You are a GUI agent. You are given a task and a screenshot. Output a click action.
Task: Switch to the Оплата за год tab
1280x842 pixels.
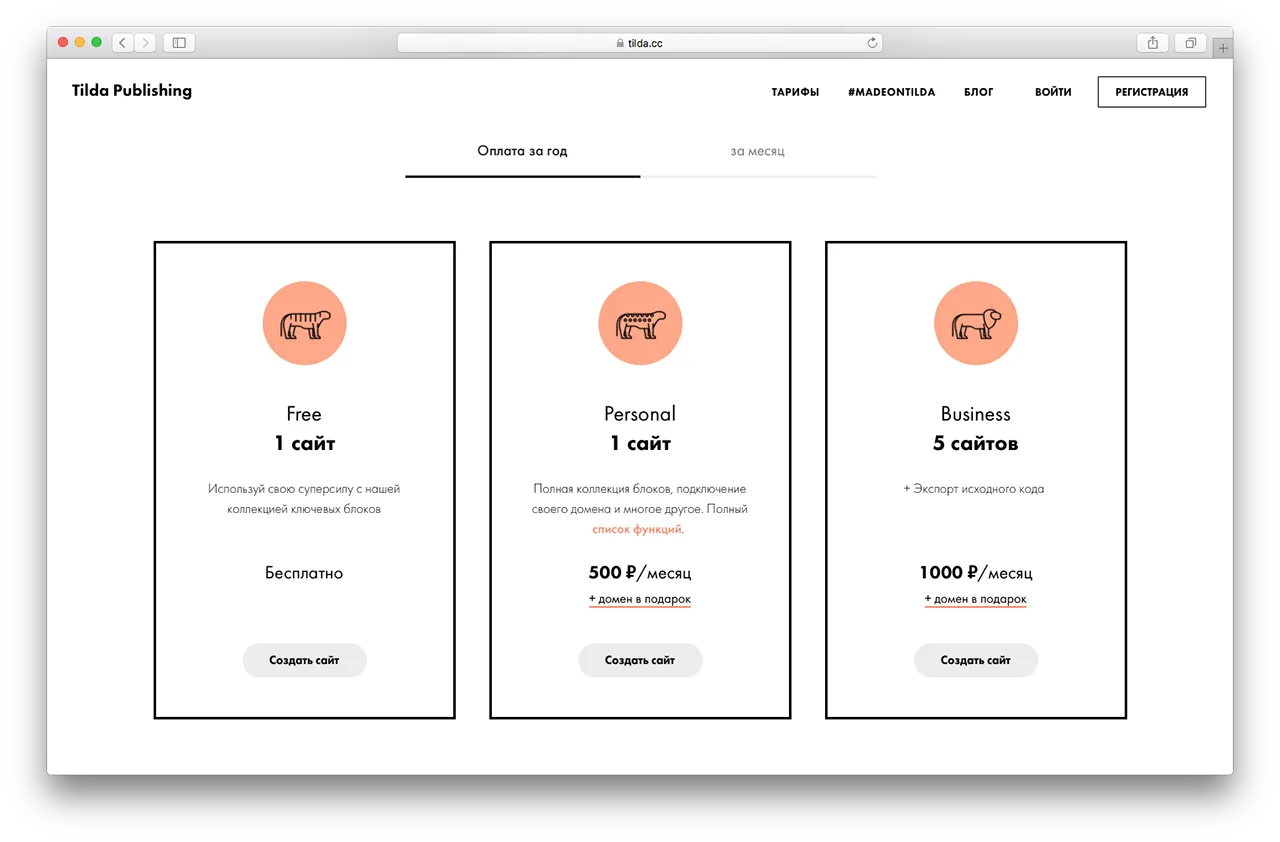pos(522,151)
